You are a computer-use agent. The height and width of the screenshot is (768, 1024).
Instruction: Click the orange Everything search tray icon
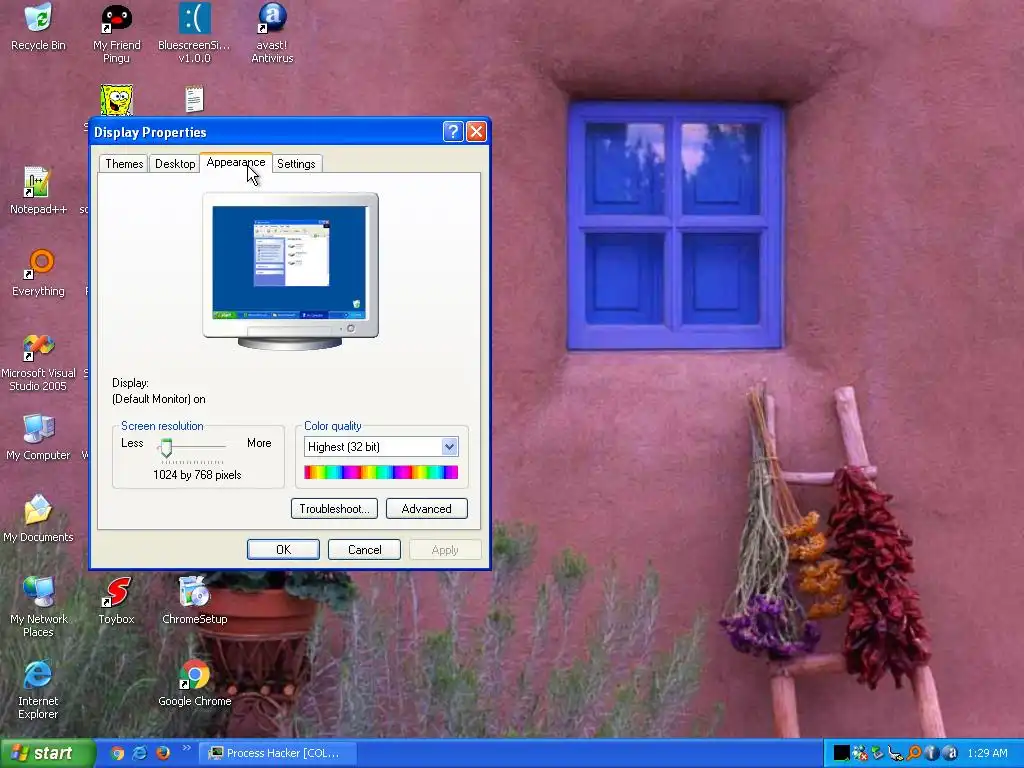point(914,753)
